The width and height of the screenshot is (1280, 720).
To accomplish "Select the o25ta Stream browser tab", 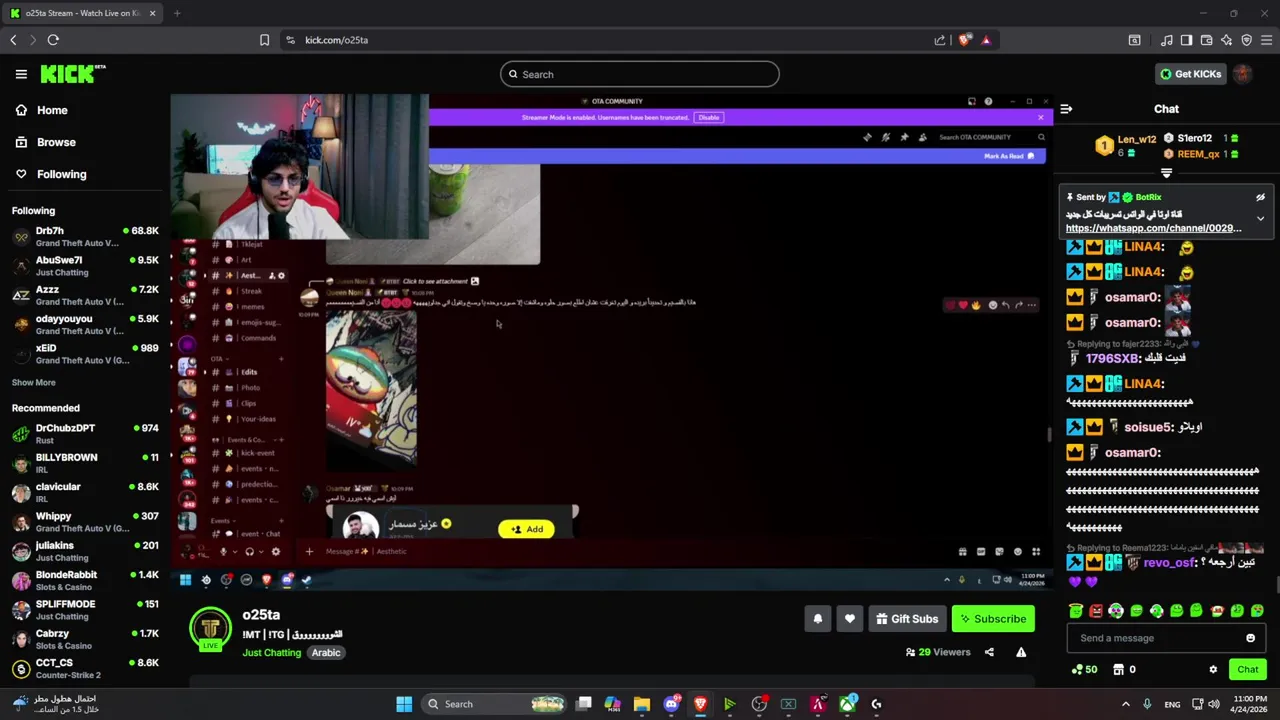I will [83, 13].
